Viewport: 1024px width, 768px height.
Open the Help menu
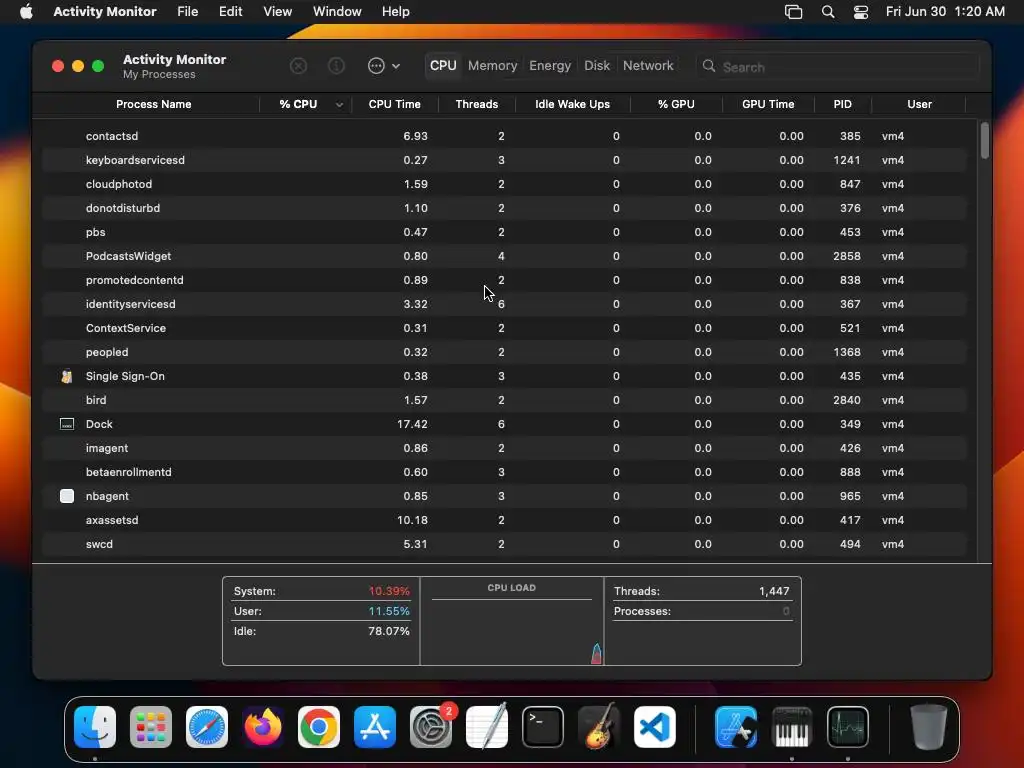click(396, 12)
